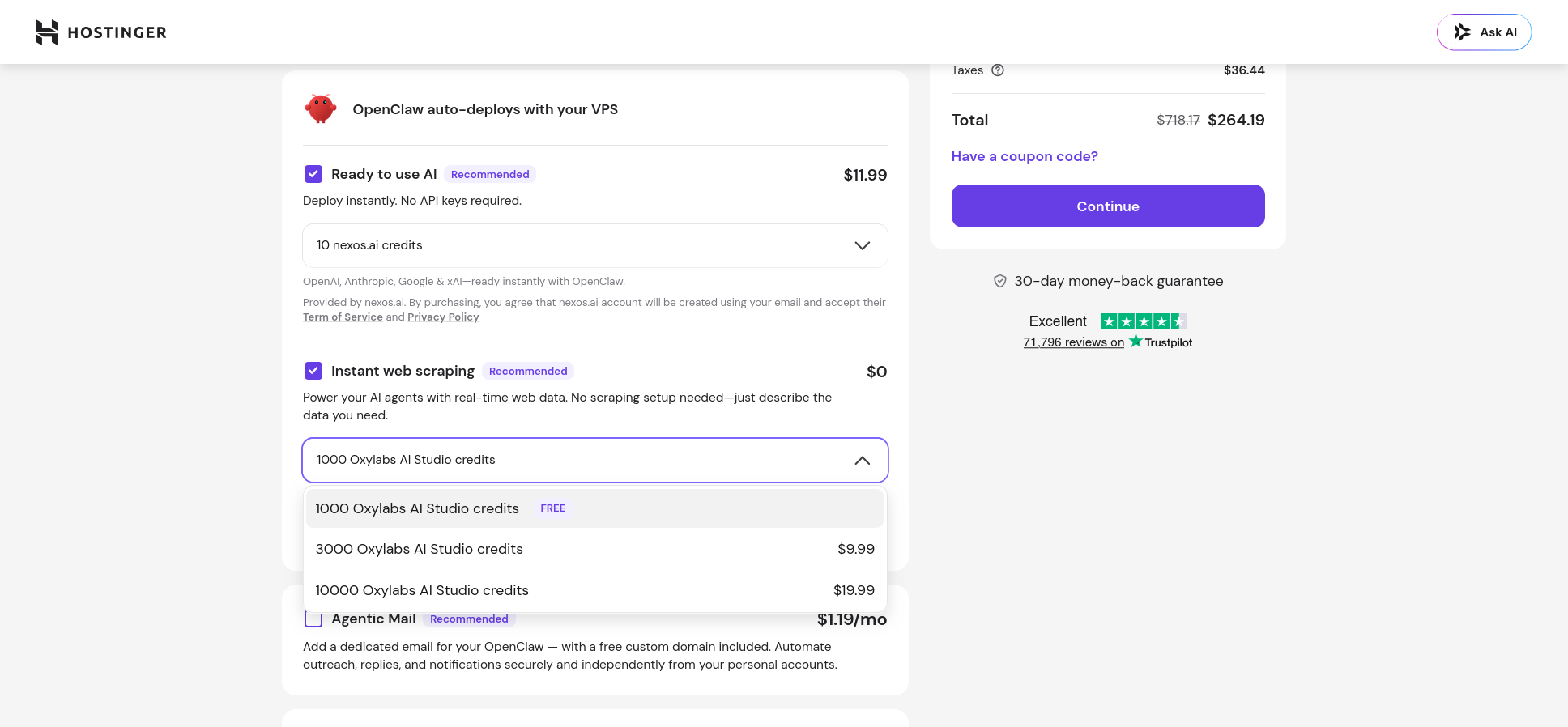Click the OpenClaw red mascot icon
The height and width of the screenshot is (727, 1568).
(x=321, y=108)
